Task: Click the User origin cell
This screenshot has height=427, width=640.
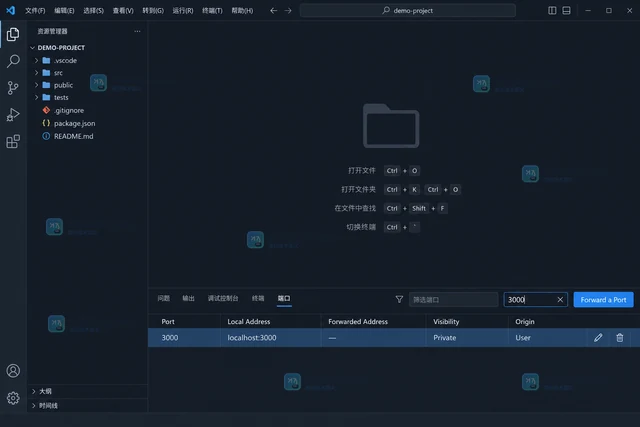Action: point(523,338)
